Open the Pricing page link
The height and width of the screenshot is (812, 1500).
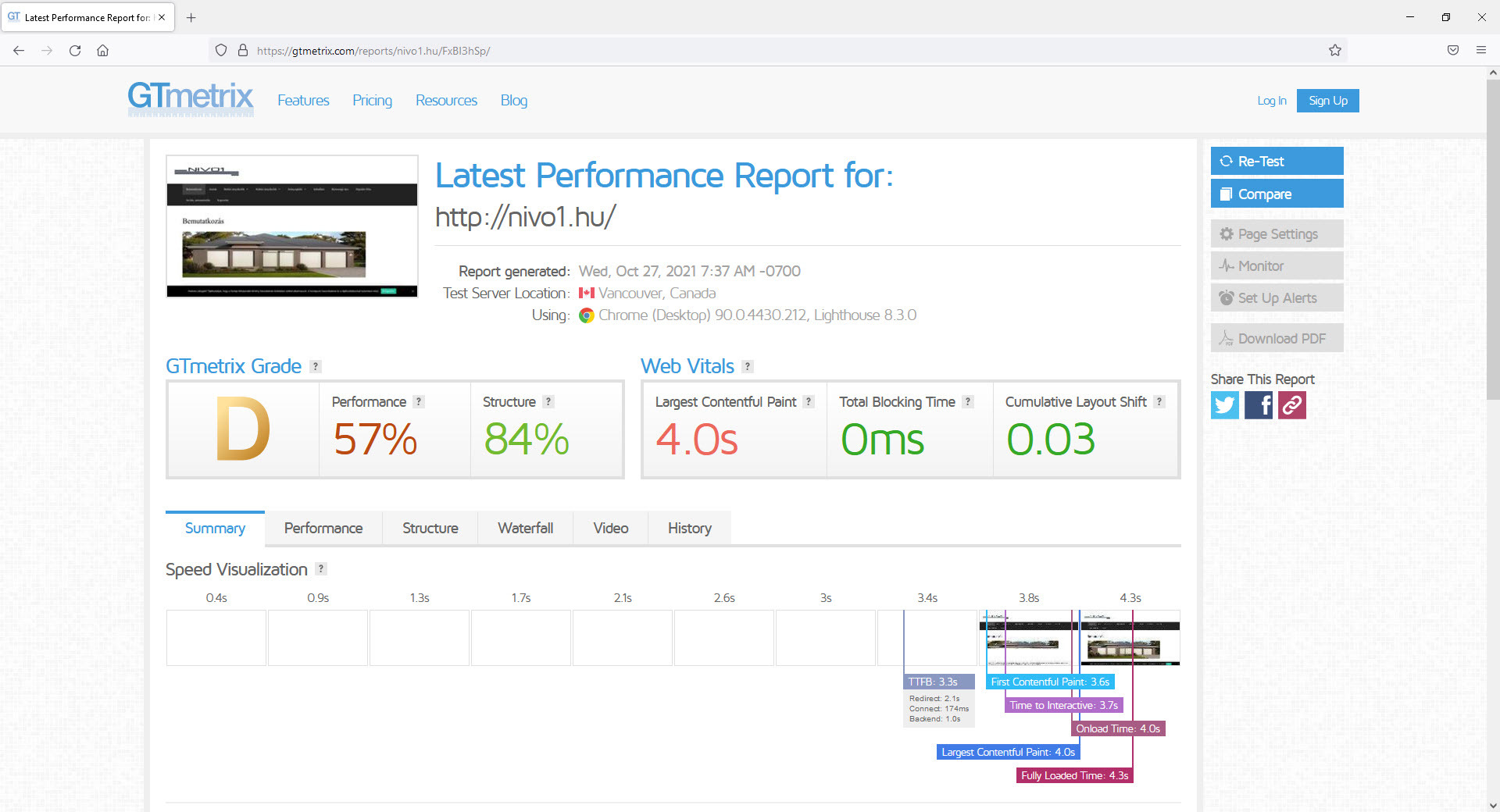[x=372, y=101]
